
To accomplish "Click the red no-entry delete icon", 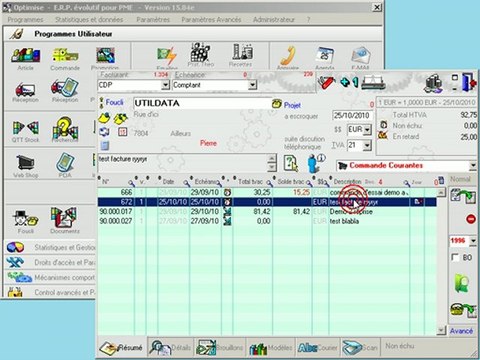I will pyautogui.click(x=471, y=219).
